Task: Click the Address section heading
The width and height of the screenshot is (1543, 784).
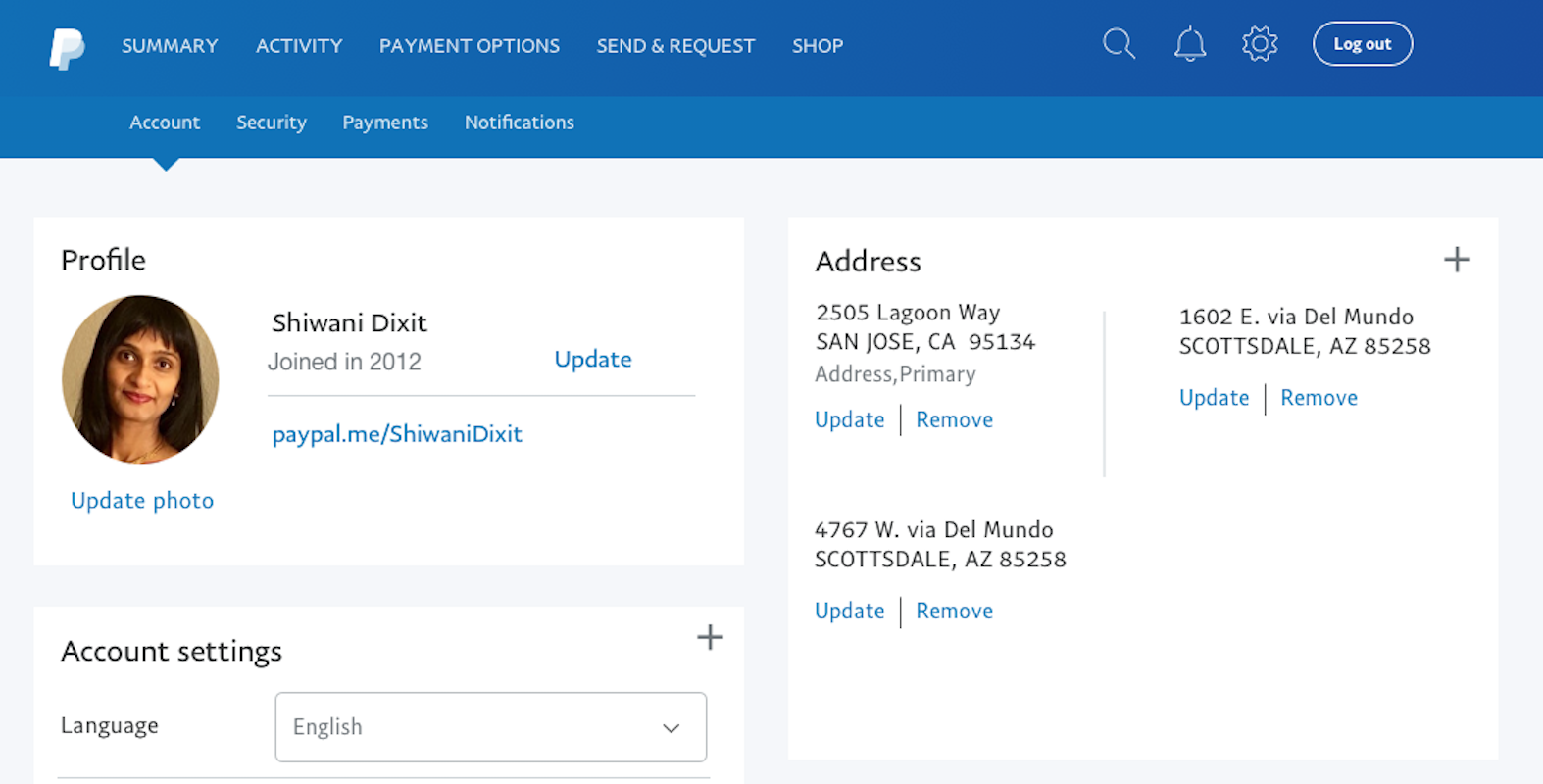Action: click(x=869, y=262)
